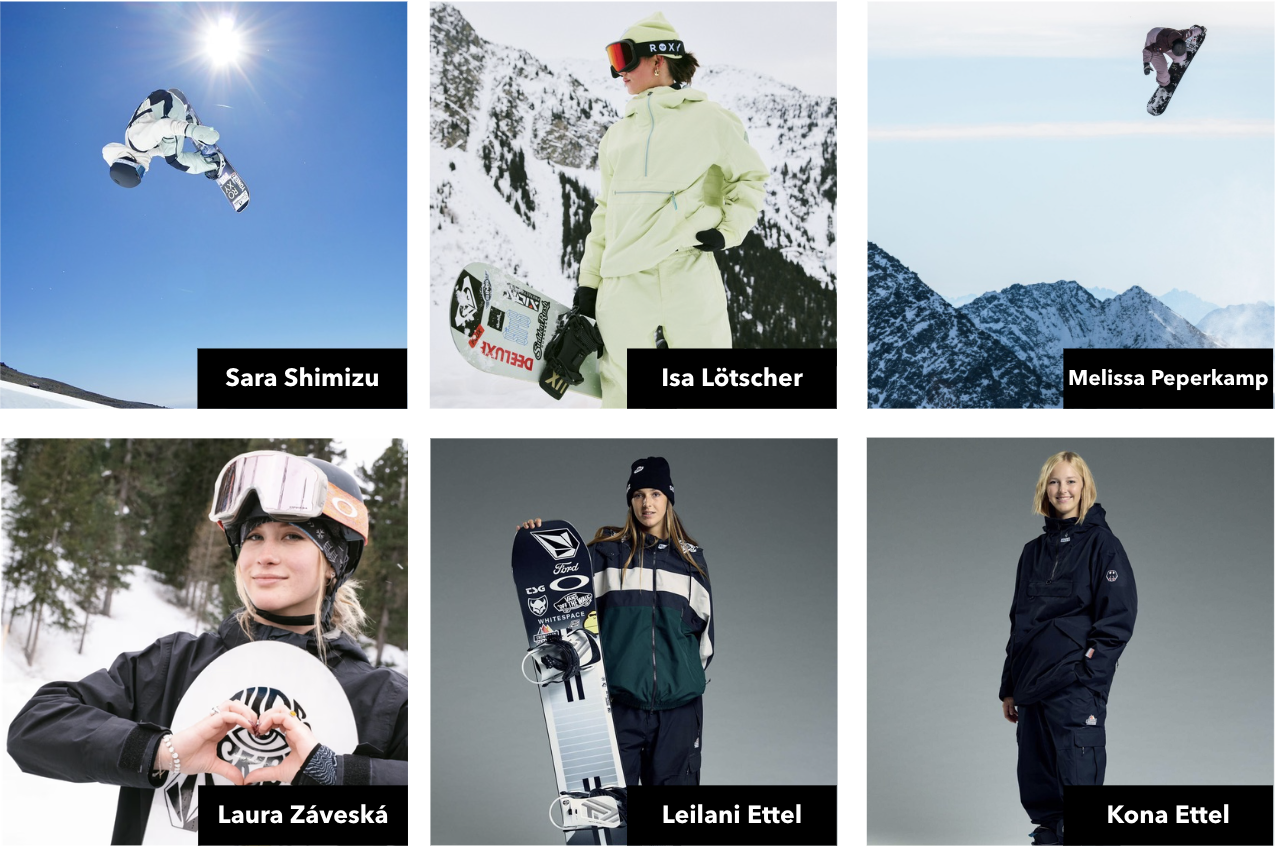Click the Leilani Ettel name label
The image size is (1276, 848).
click(732, 815)
